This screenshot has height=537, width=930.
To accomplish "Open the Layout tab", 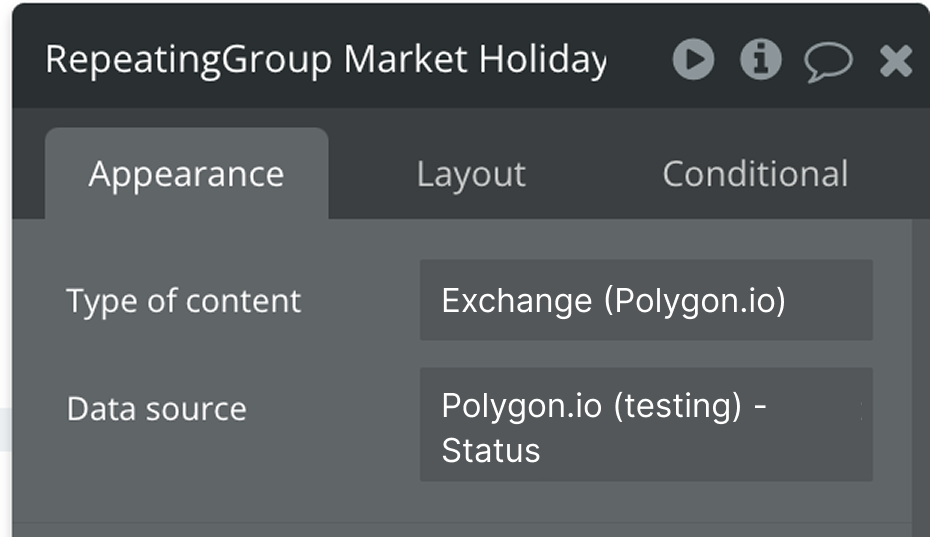I will tap(470, 174).
